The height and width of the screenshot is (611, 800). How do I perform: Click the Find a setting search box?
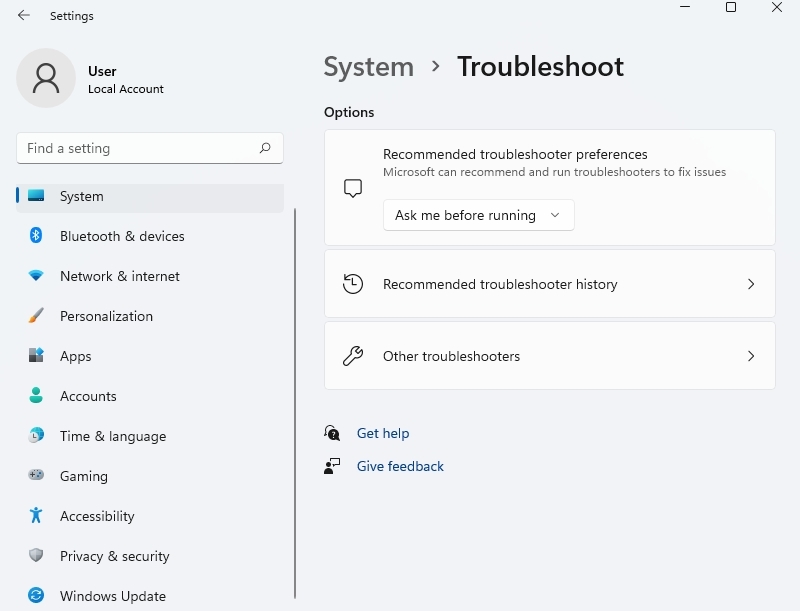[x=140, y=148]
